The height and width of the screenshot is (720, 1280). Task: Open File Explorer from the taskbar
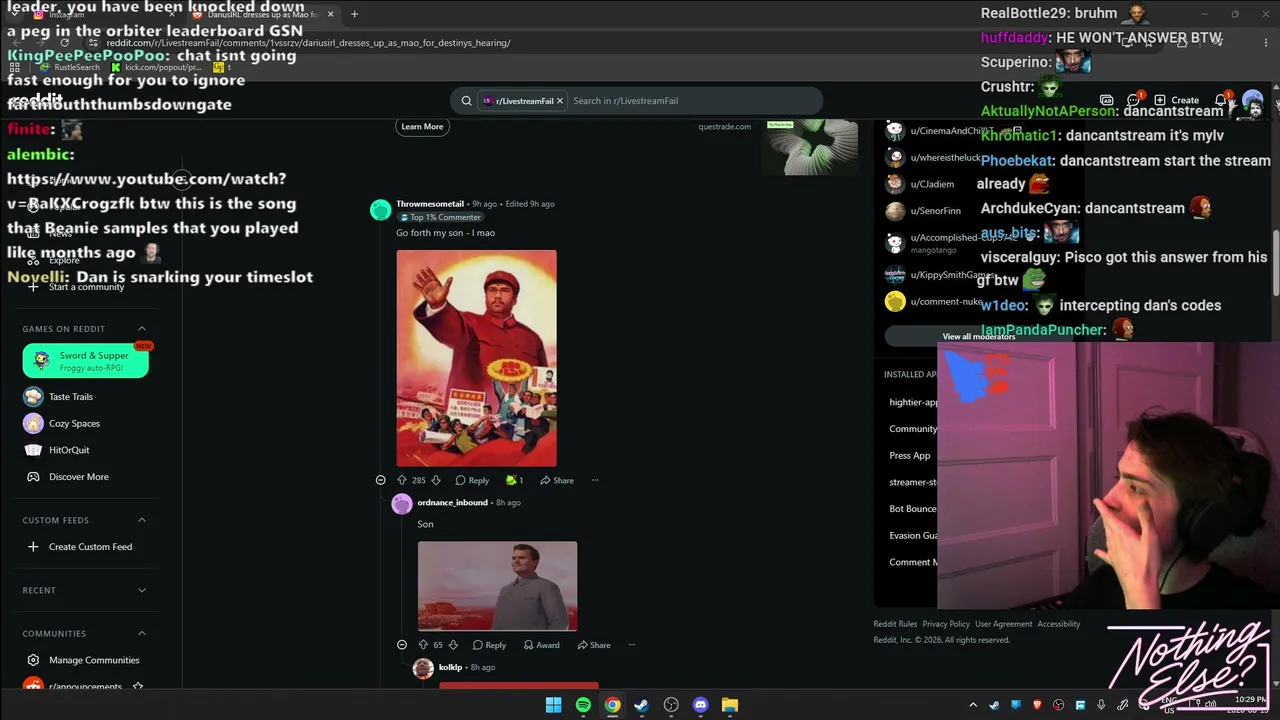pyautogui.click(x=730, y=705)
